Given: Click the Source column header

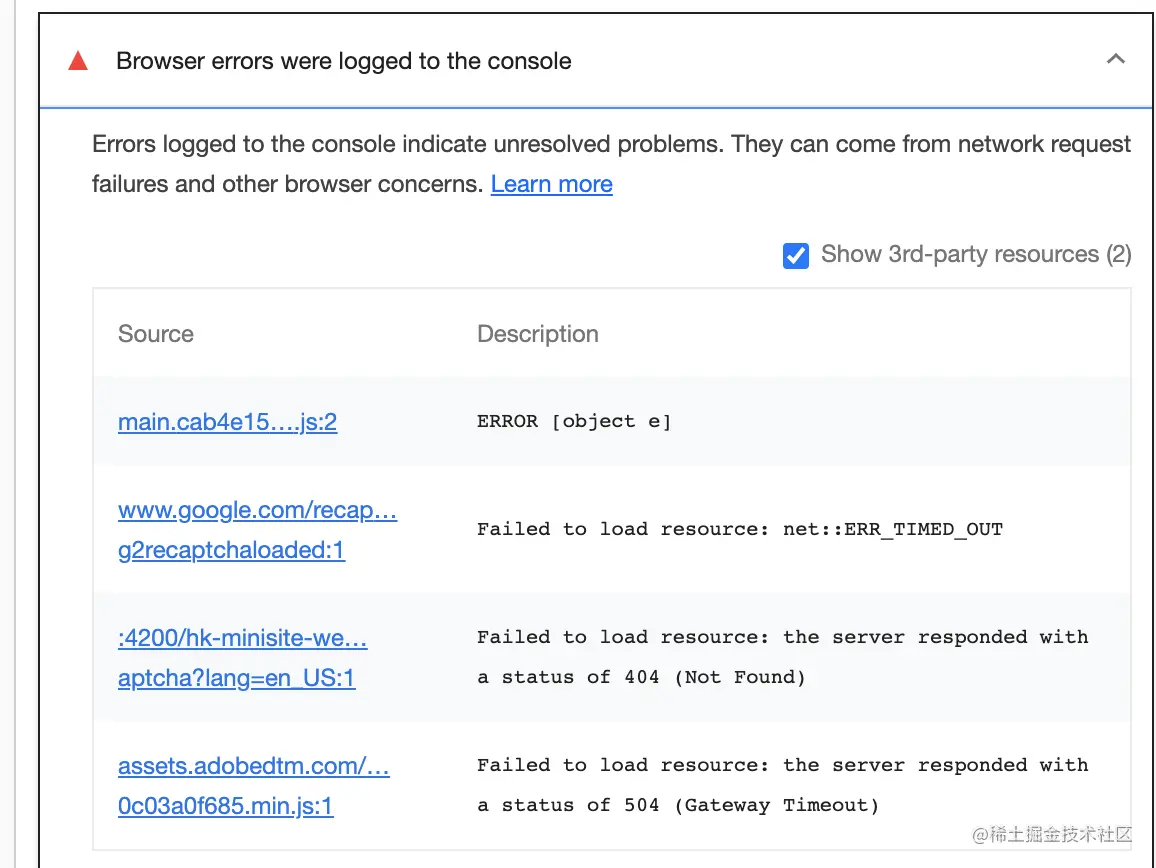Looking at the screenshot, I should coord(155,334).
